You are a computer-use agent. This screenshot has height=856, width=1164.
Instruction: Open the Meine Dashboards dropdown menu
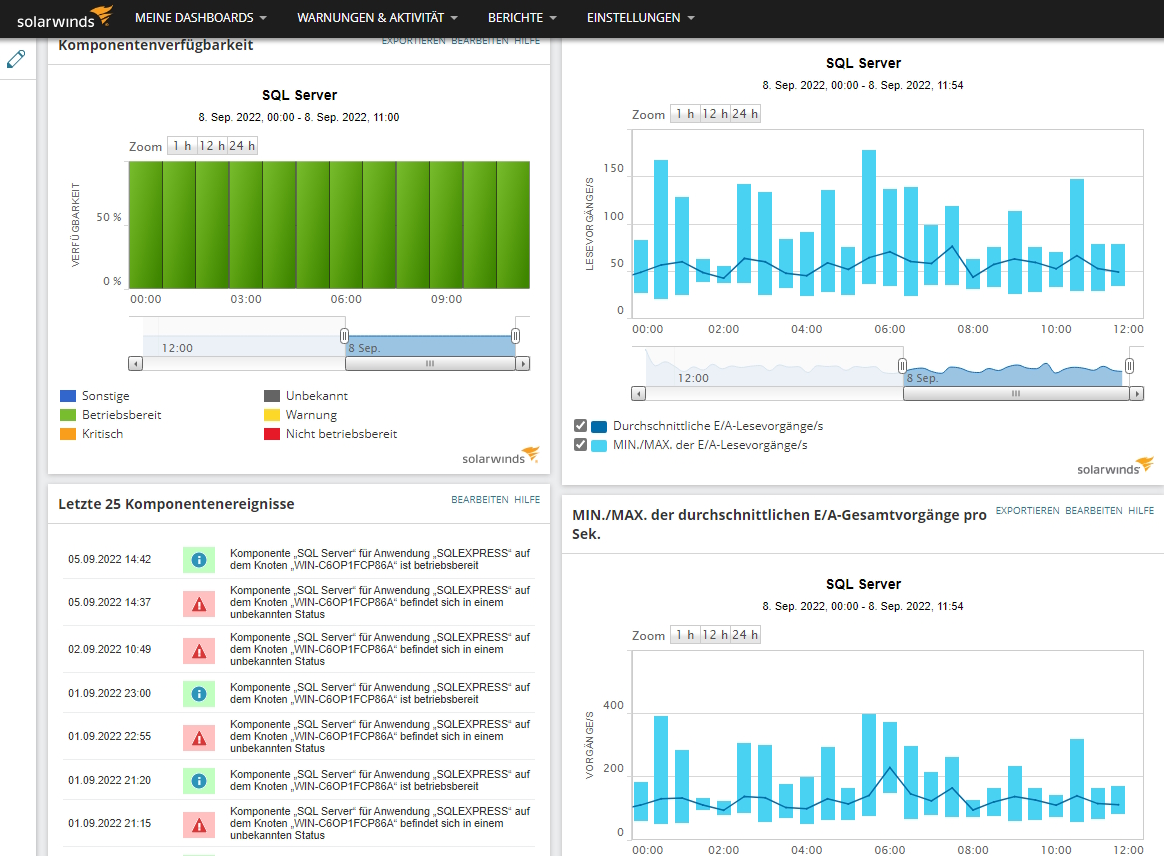[x=200, y=17]
